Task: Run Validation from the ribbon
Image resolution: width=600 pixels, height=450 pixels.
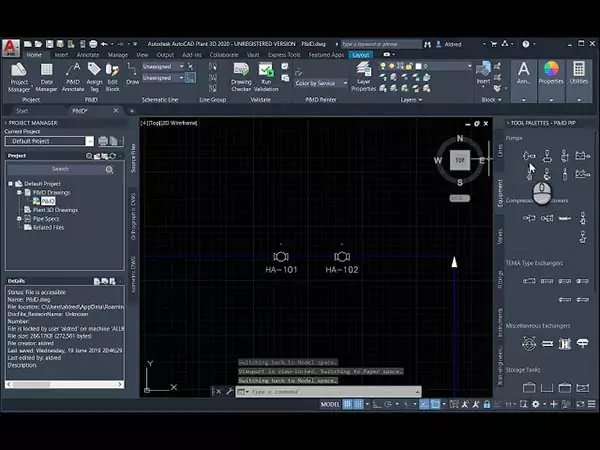Action: [266, 78]
